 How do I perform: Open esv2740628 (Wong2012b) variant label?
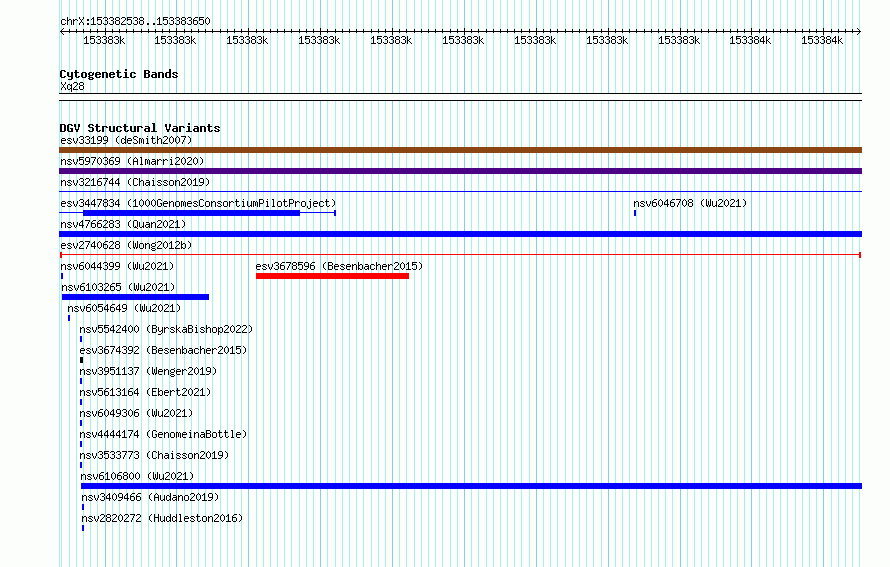[x=126, y=245]
